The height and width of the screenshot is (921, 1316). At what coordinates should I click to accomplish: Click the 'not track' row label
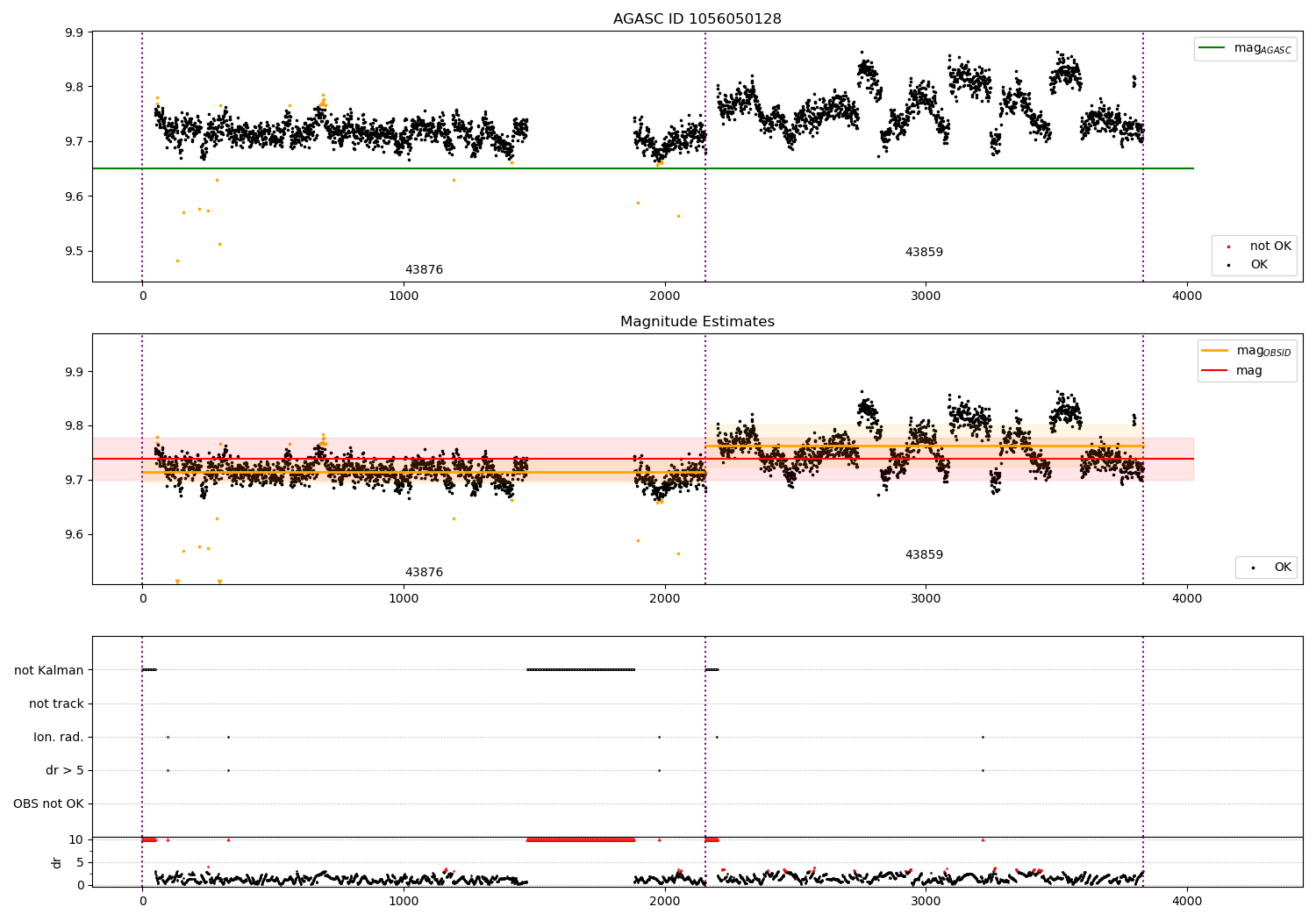pos(56,703)
